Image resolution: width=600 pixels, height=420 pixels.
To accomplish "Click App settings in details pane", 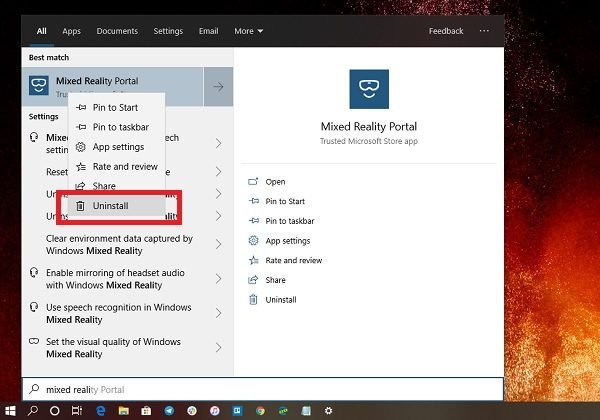I will point(288,241).
